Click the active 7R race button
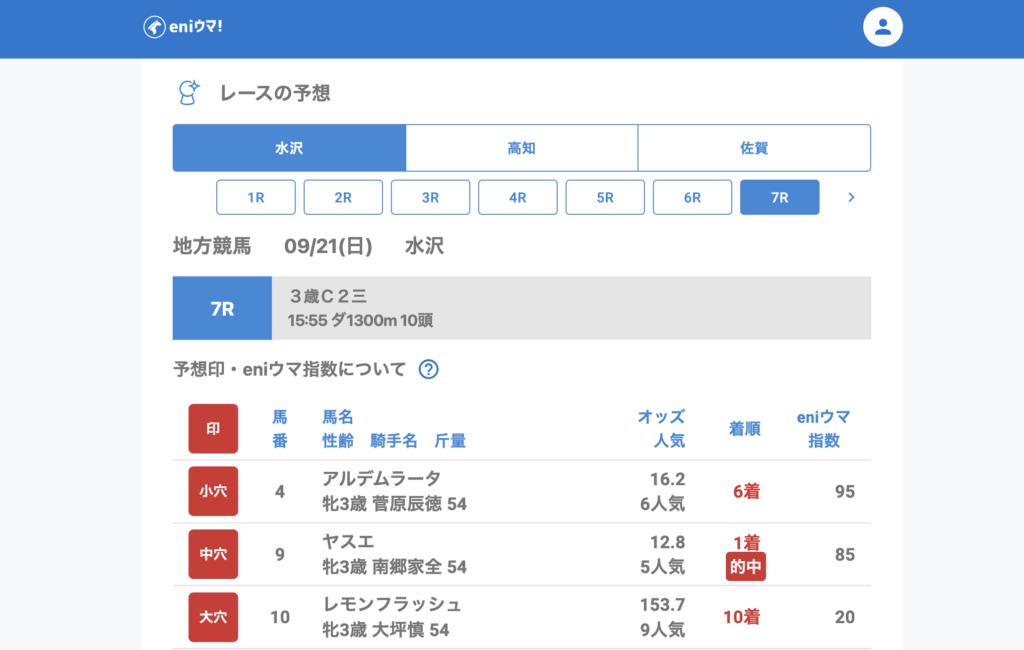The image size is (1024, 650). pos(779,197)
